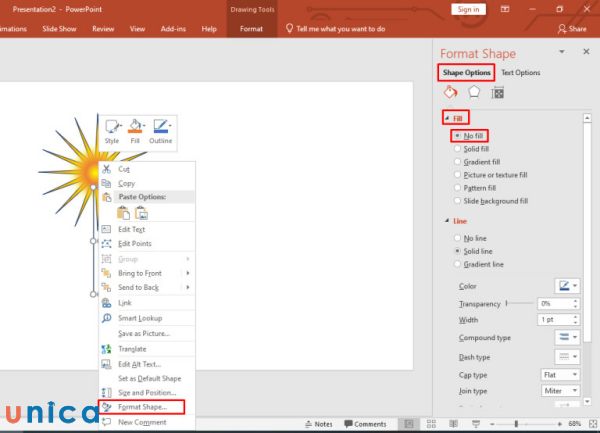Adjust the Transparency slider
This screenshot has width=600, height=433.
pyautogui.click(x=506, y=302)
